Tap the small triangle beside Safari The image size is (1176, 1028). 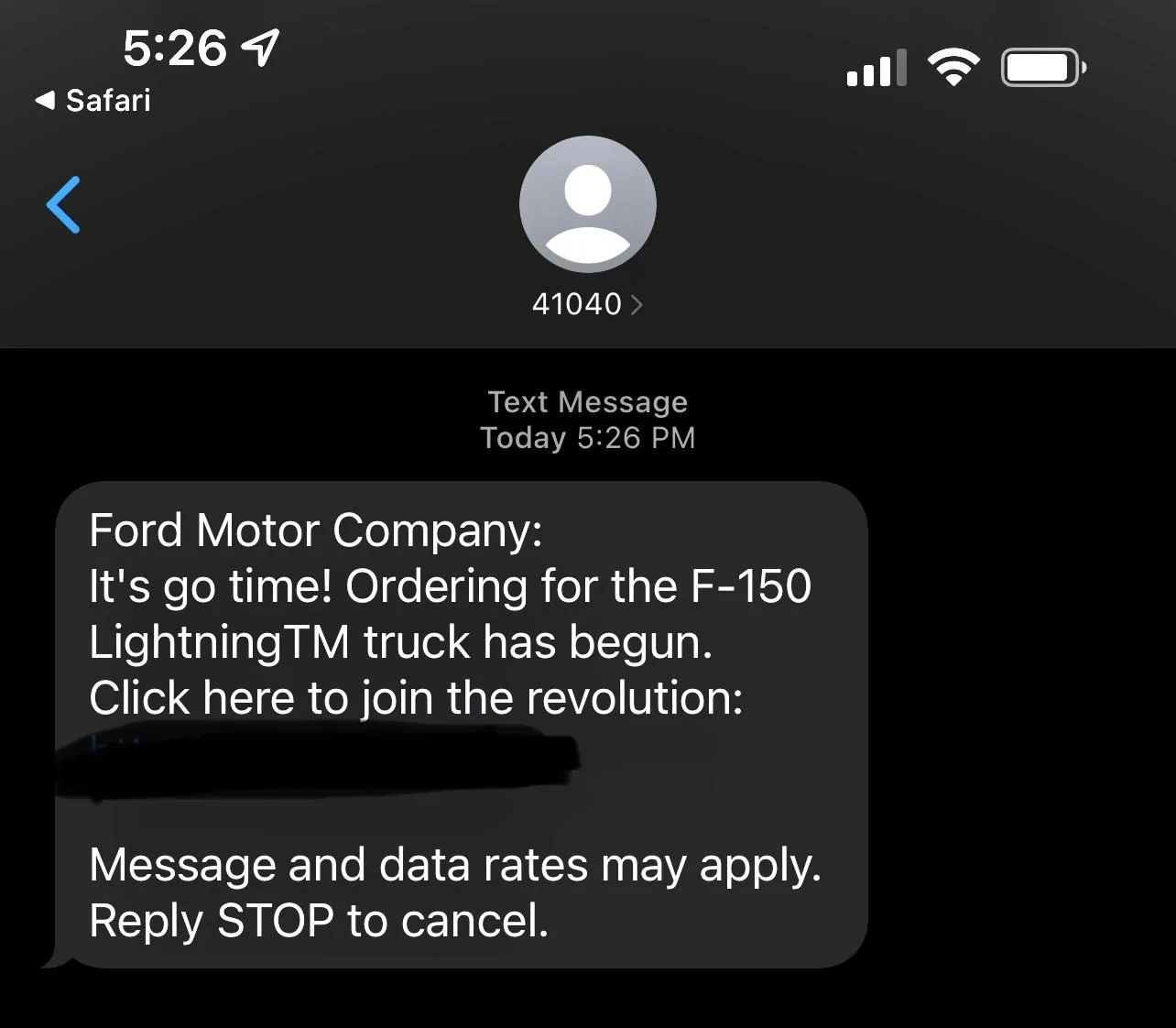[45, 100]
